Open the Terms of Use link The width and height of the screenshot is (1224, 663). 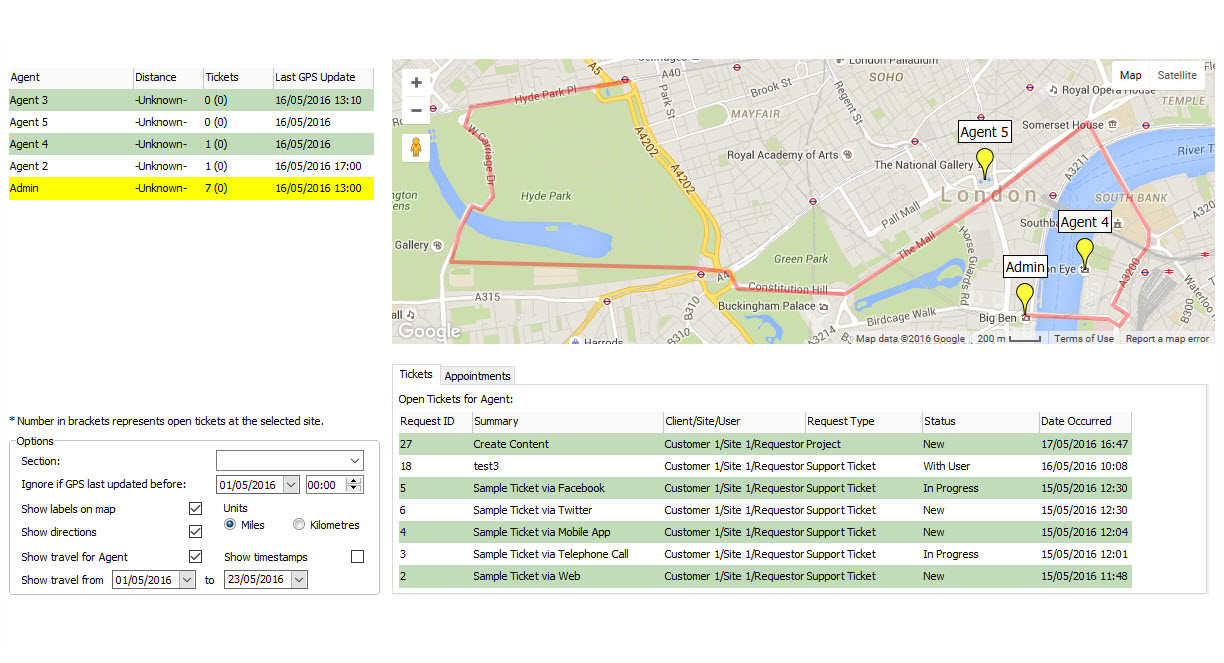click(1083, 339)
